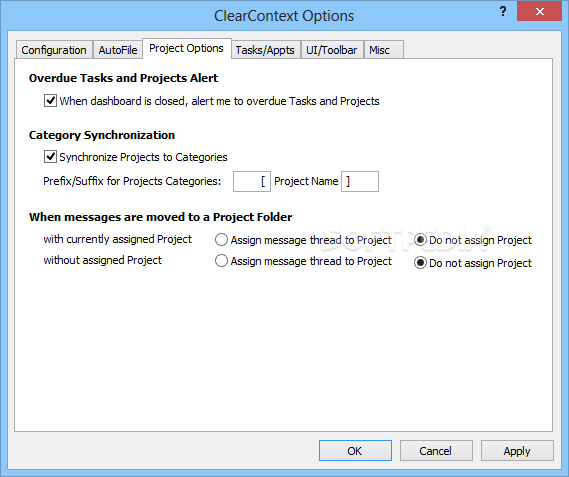Go to the Tasks/Appts tab

click(265, 50)
